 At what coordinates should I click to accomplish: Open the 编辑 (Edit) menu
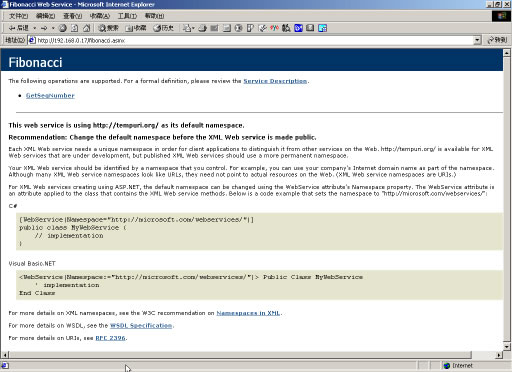(x=45, y=16)
